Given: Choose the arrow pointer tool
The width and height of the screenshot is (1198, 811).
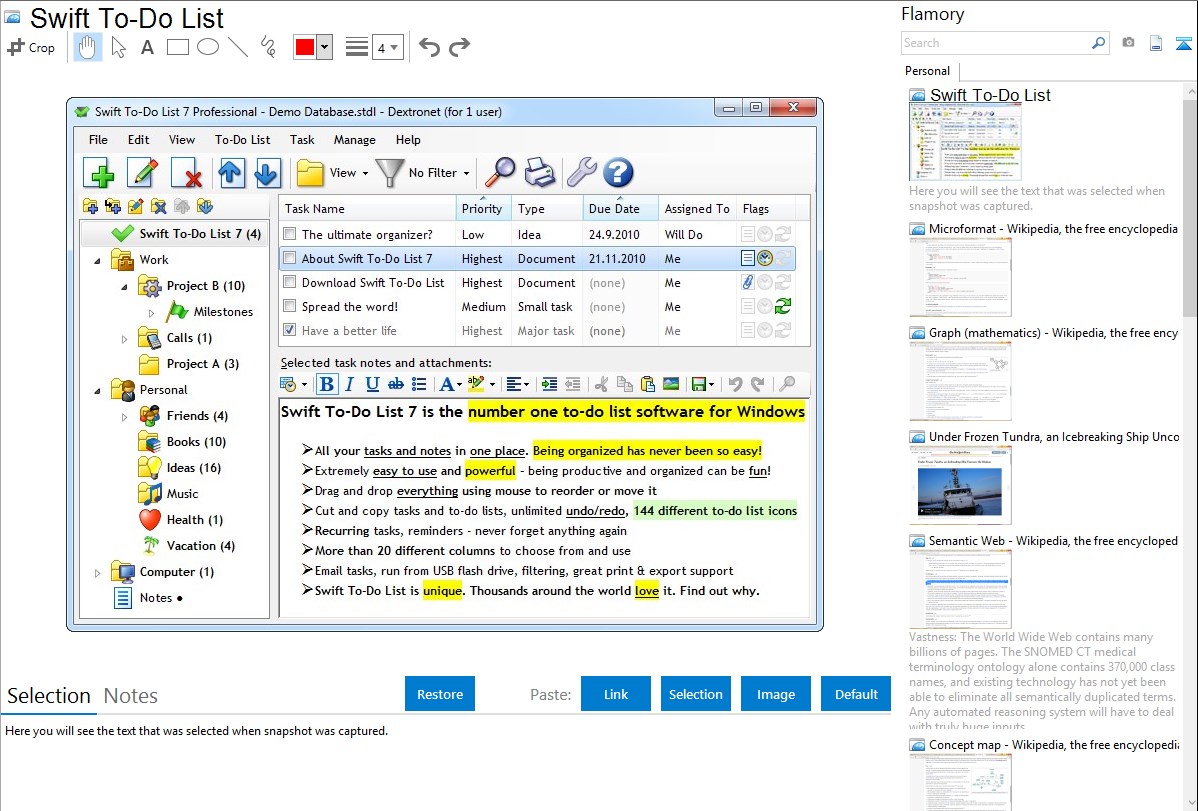Looking at the screenshot, I should point(118,47).
